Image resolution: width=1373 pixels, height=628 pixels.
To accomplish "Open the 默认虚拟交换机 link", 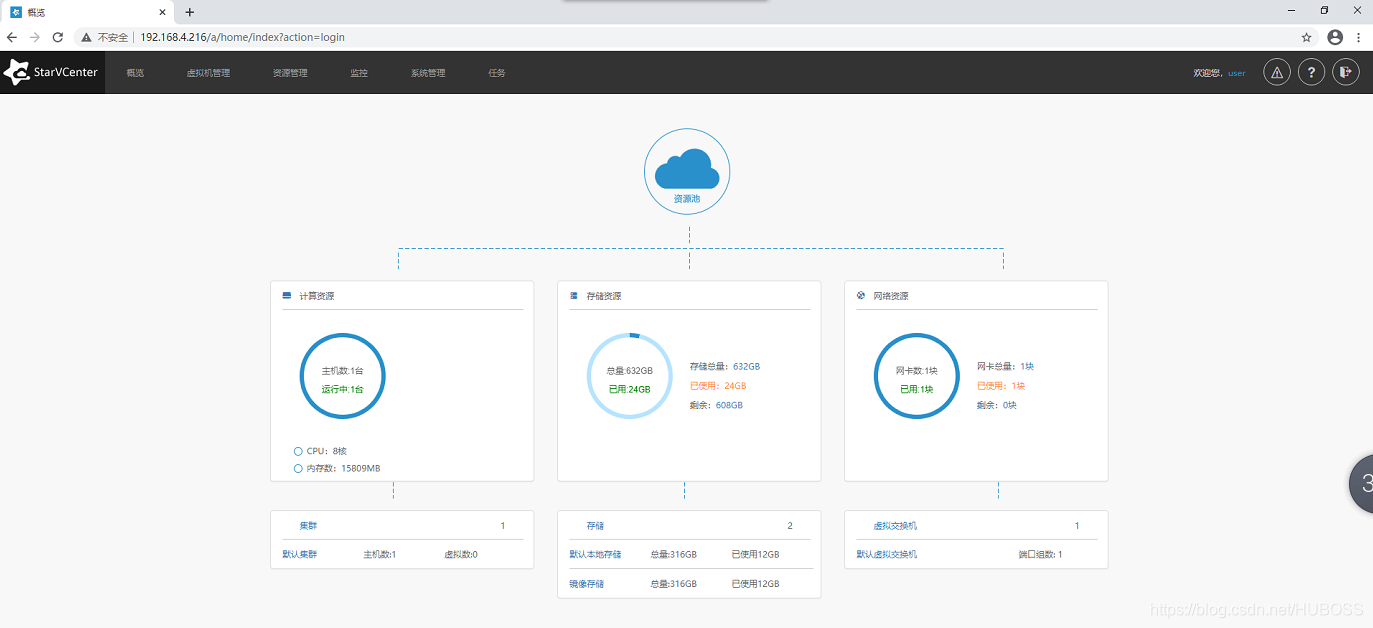I will (x=887, y=554).
